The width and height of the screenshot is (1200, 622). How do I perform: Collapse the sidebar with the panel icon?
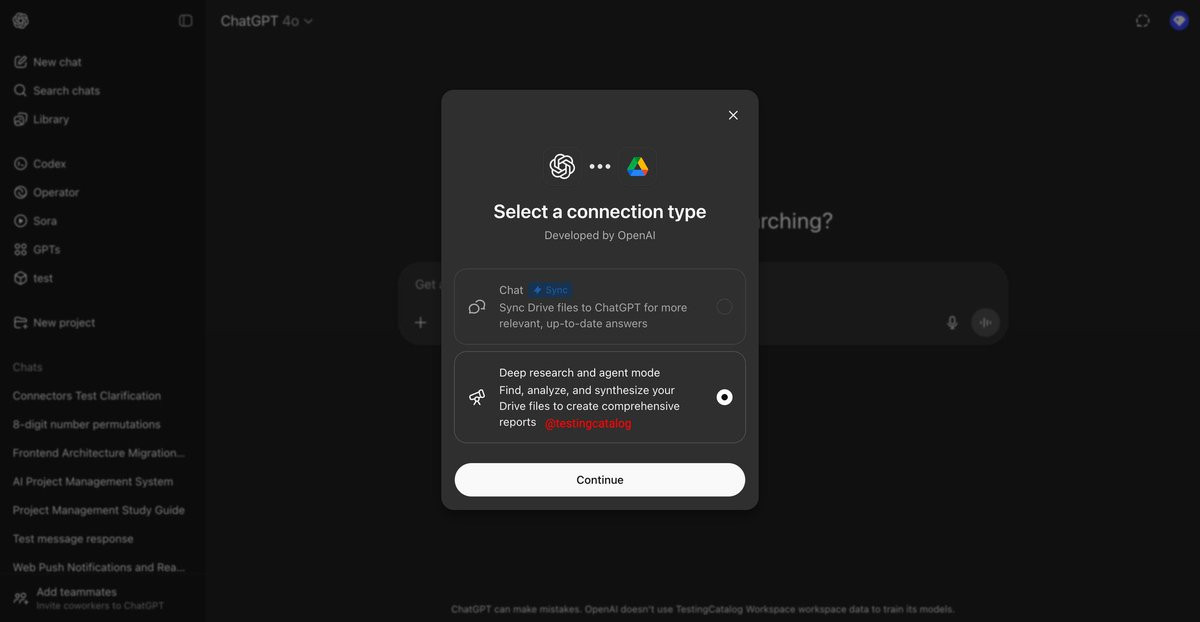click(x=185, y=21)
